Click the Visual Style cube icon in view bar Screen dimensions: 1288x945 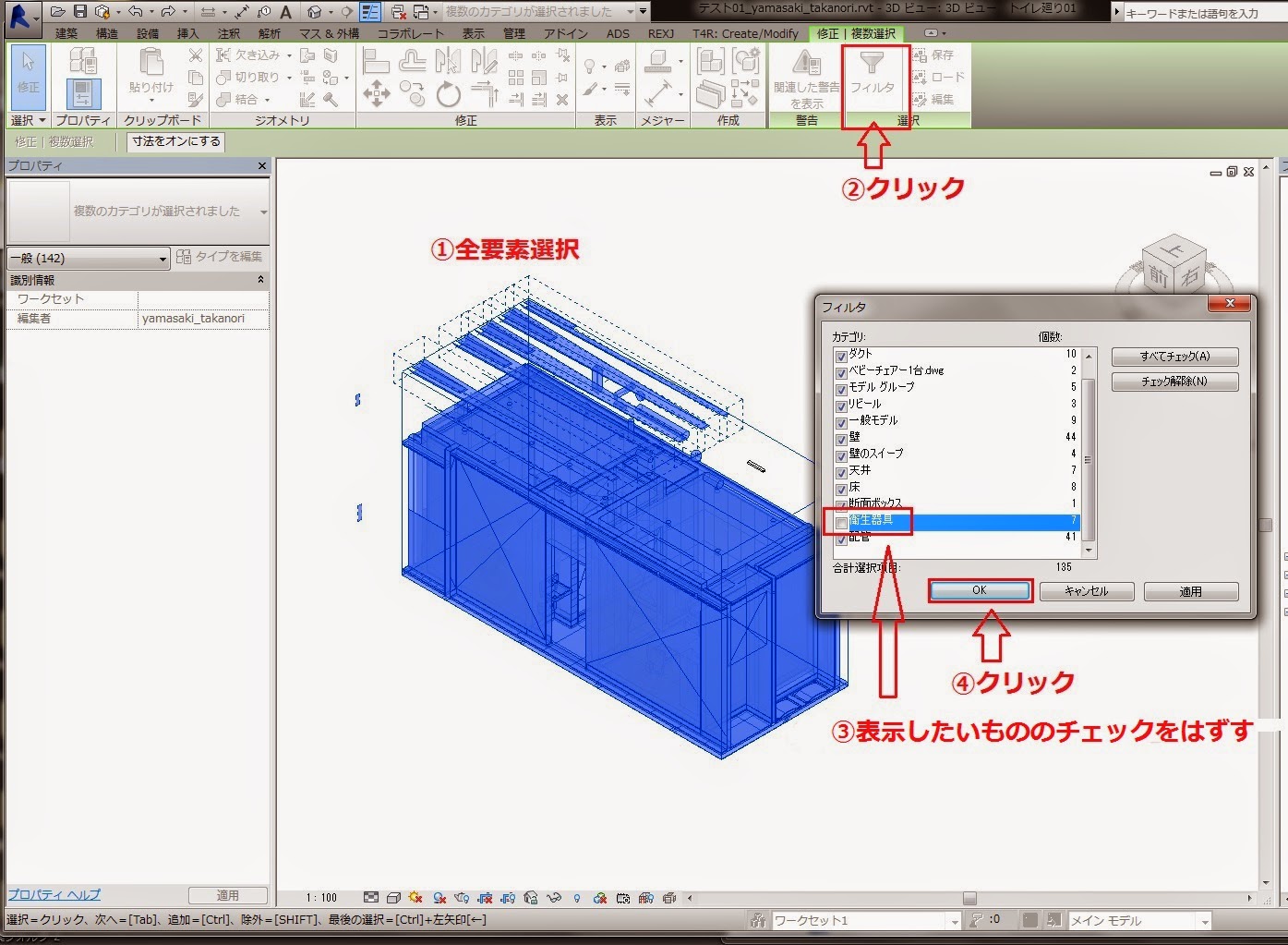(x=393, y=897)
